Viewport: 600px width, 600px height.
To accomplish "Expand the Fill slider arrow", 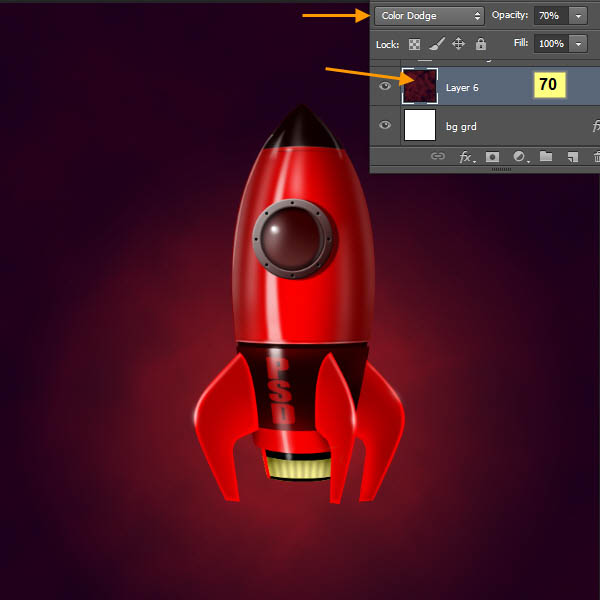I will click(577, 44).
